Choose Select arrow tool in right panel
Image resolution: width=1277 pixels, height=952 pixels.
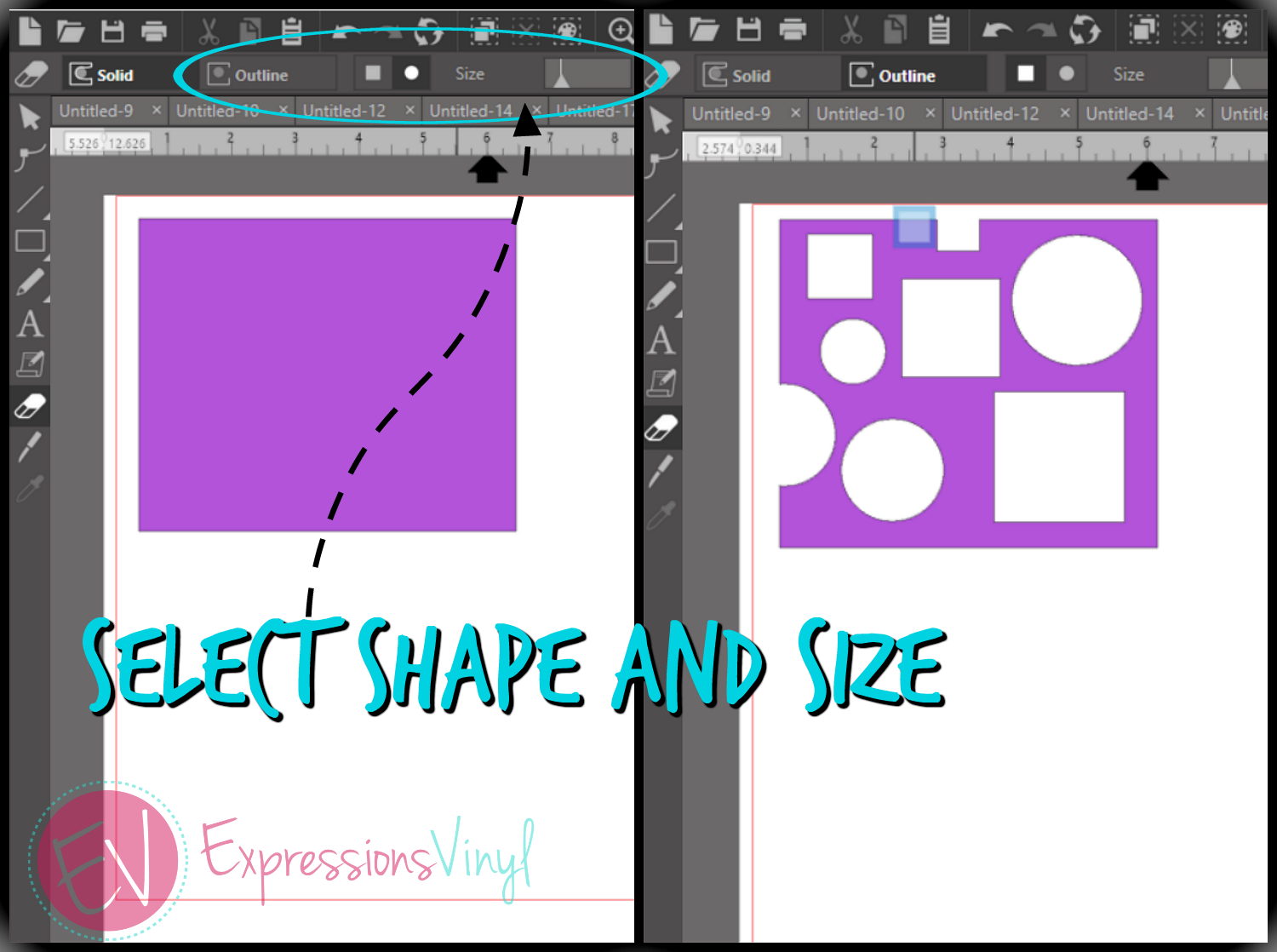pos(661,120)
